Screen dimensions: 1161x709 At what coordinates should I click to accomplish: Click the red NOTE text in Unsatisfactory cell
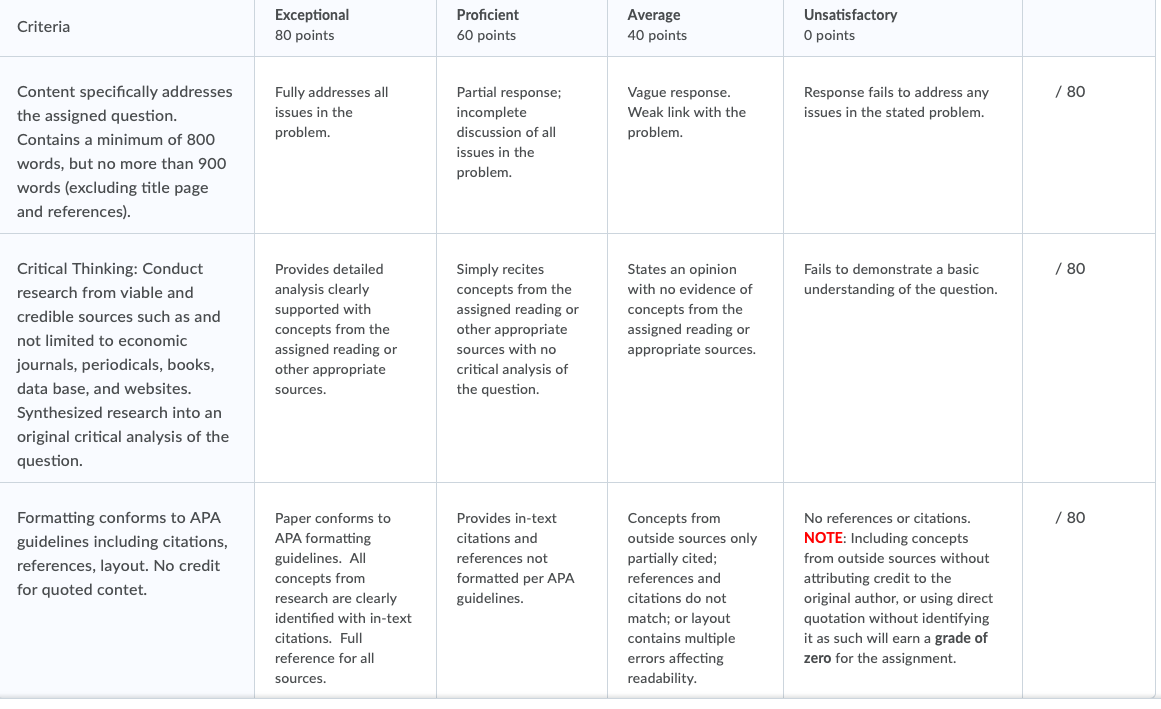tap(823, 538)
